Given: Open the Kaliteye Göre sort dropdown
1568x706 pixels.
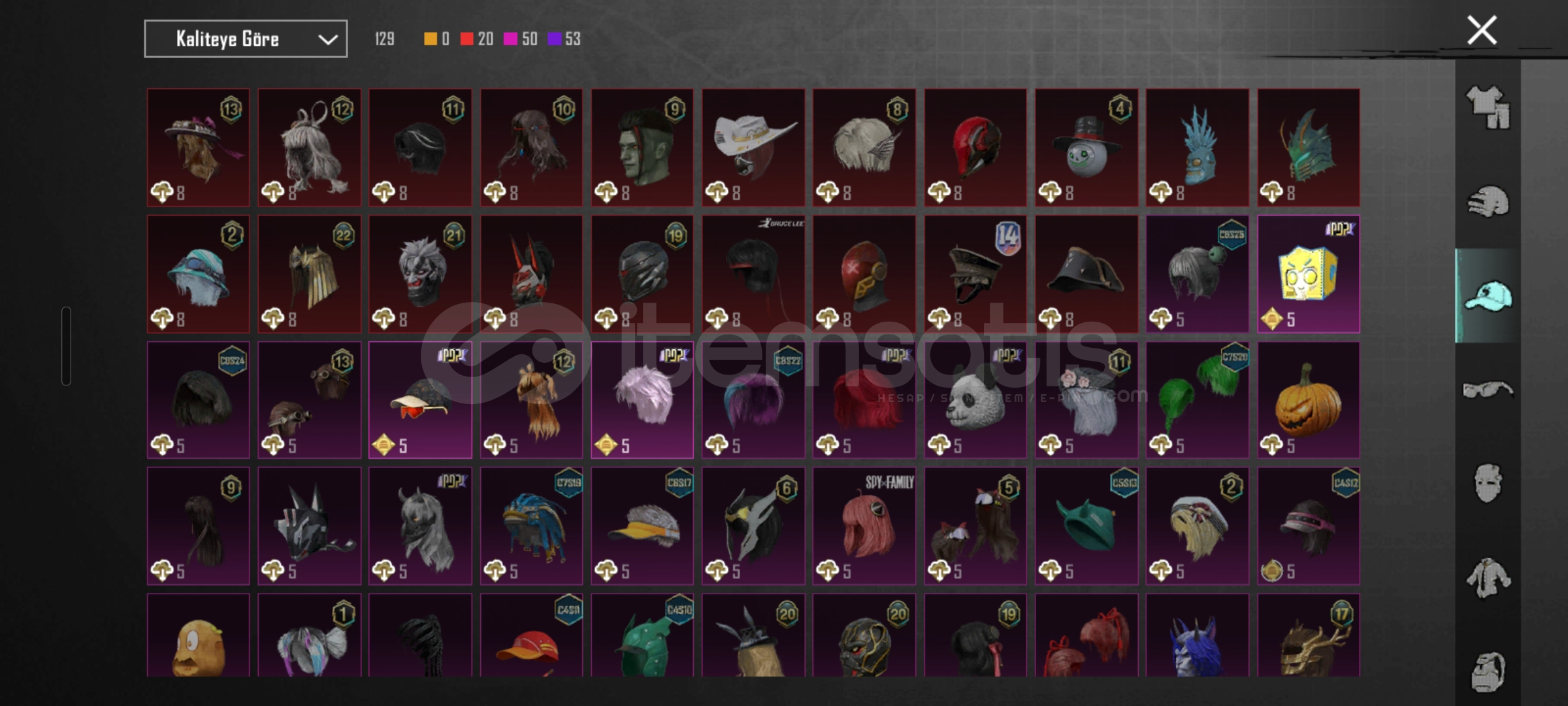Looking at the screenshot, I should coord(246,39).
